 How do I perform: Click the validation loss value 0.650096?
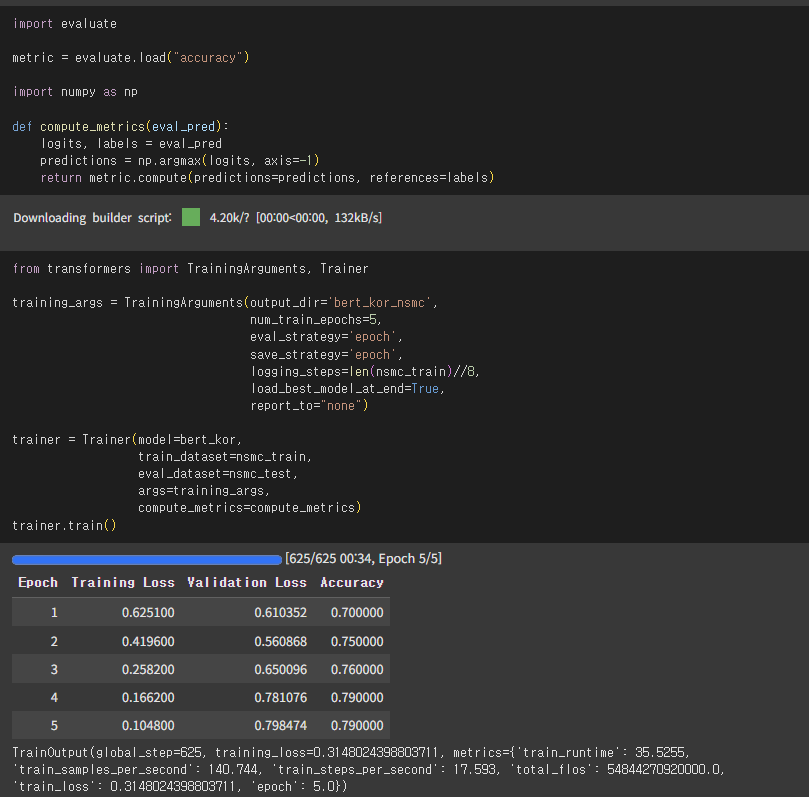click(x=281, y=669)
